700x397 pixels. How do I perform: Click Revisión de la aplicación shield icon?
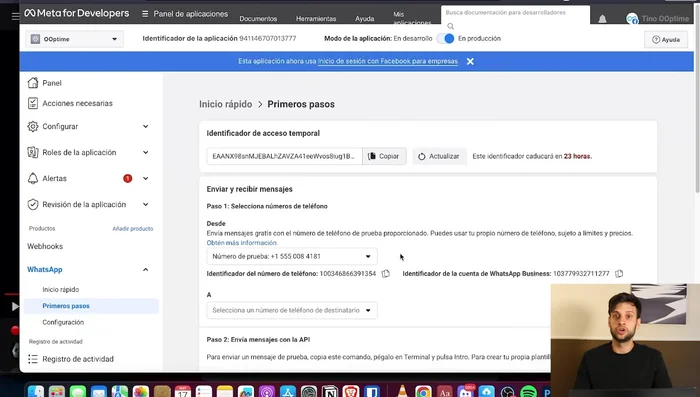point(33,204)
